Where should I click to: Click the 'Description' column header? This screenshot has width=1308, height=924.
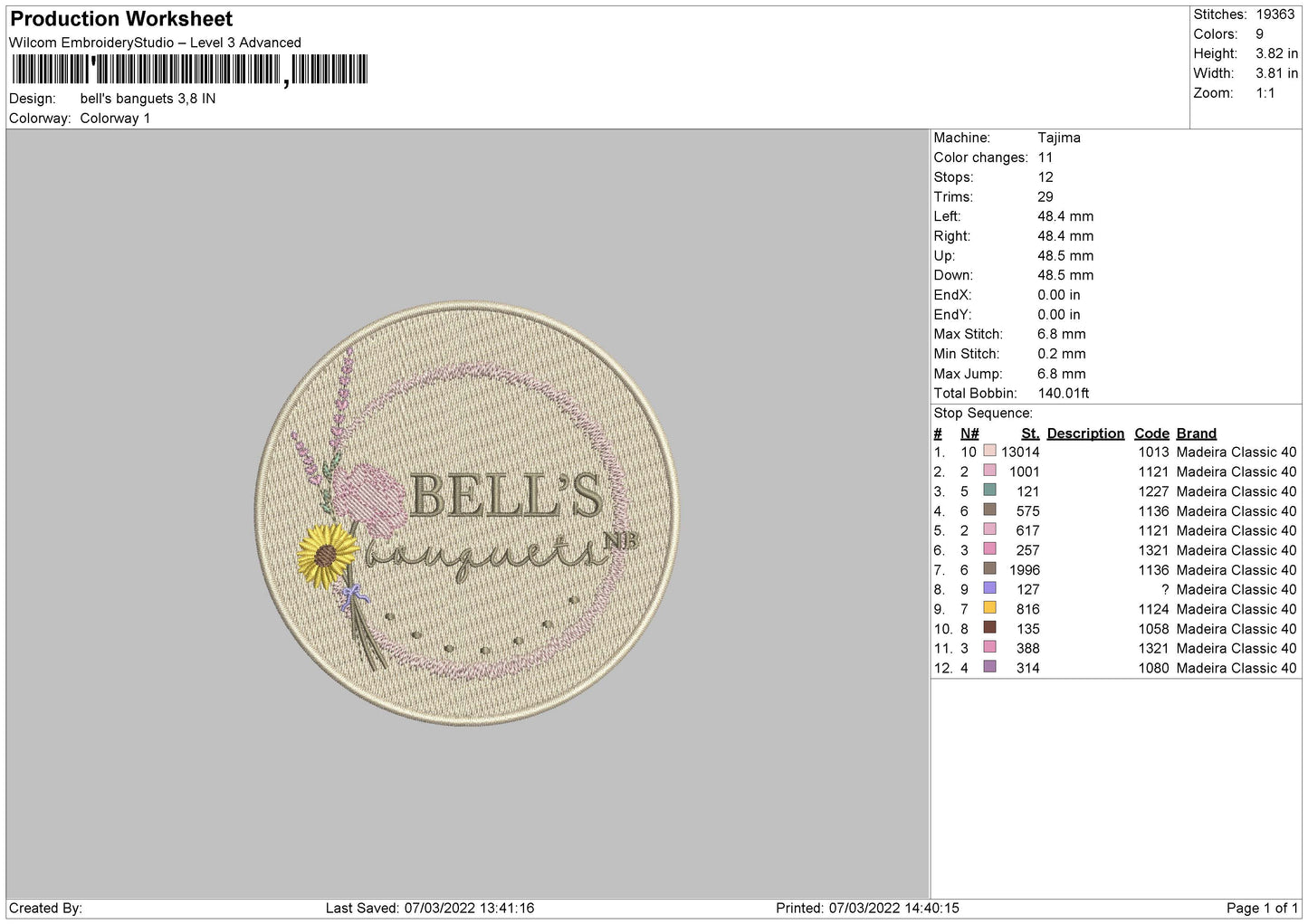pos(1085,433)
